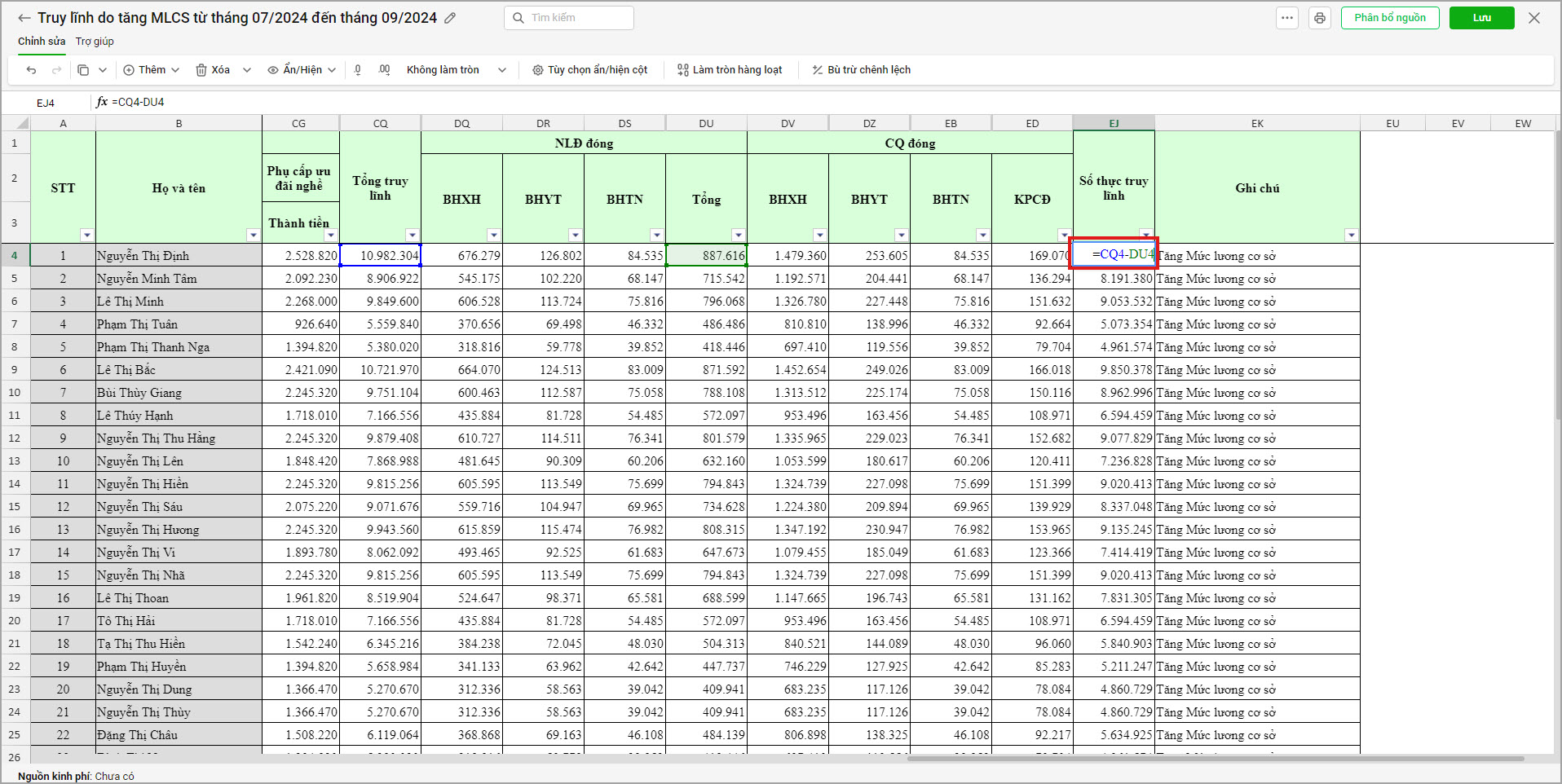Switch to the Trợ giúp tab

click(x=95, y=42)
